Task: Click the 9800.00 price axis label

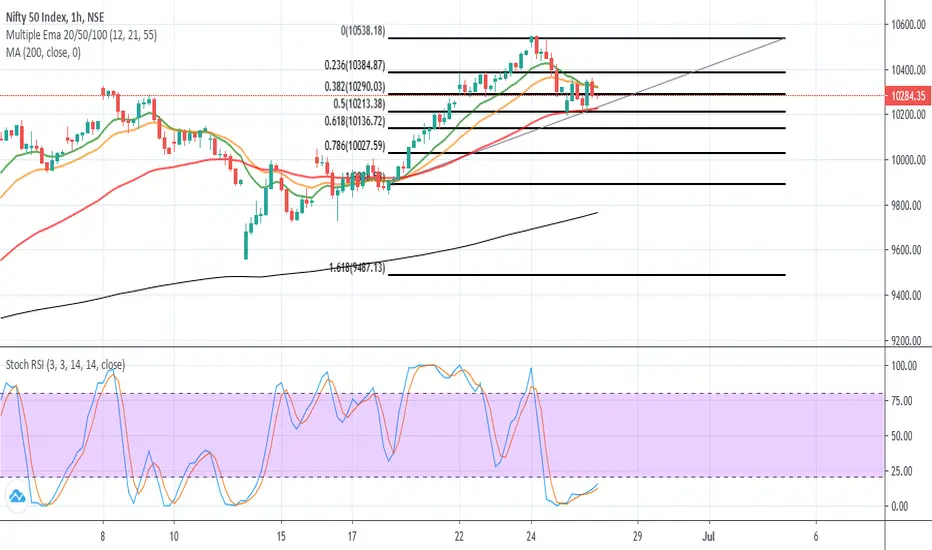Action: [908, 205]
